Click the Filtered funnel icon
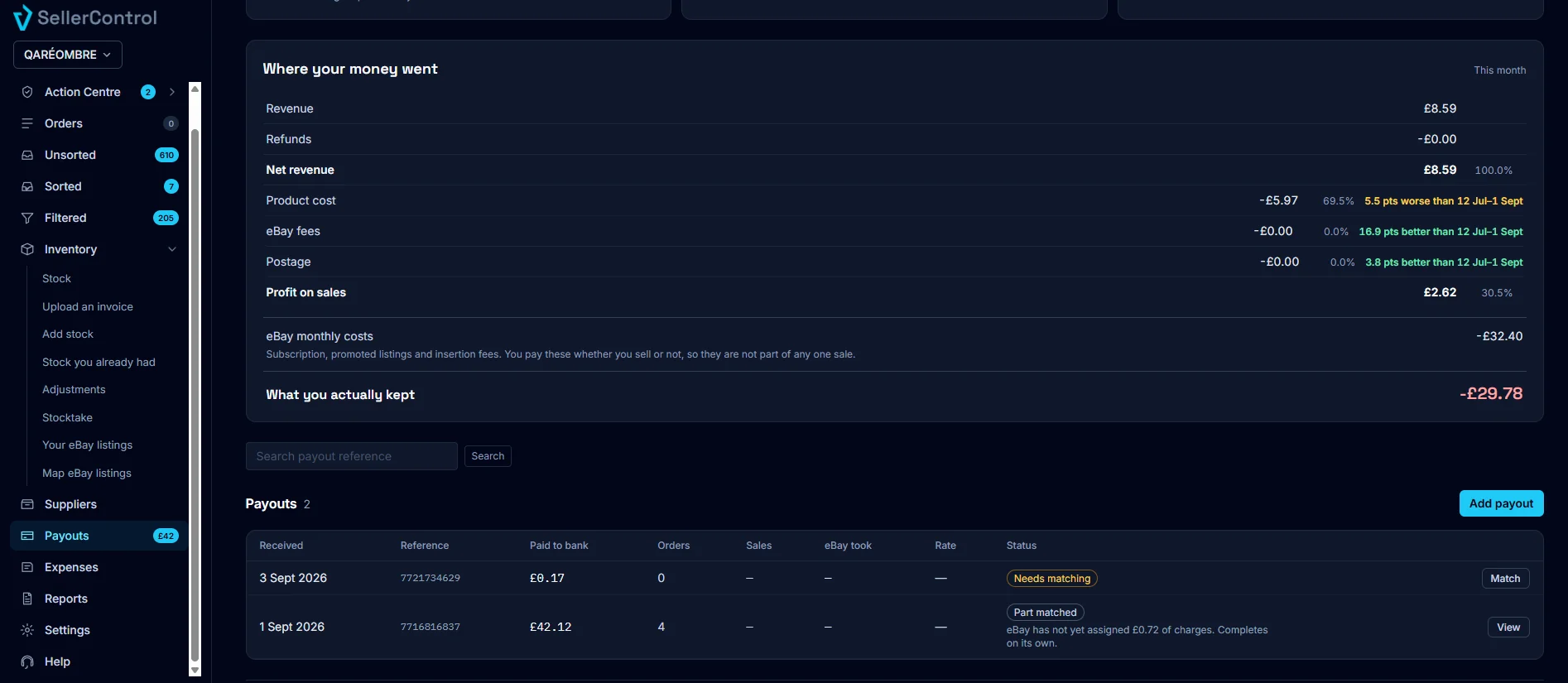This screenshot has height=683, width=1568. pyautogui.click(x=27, y=218)
